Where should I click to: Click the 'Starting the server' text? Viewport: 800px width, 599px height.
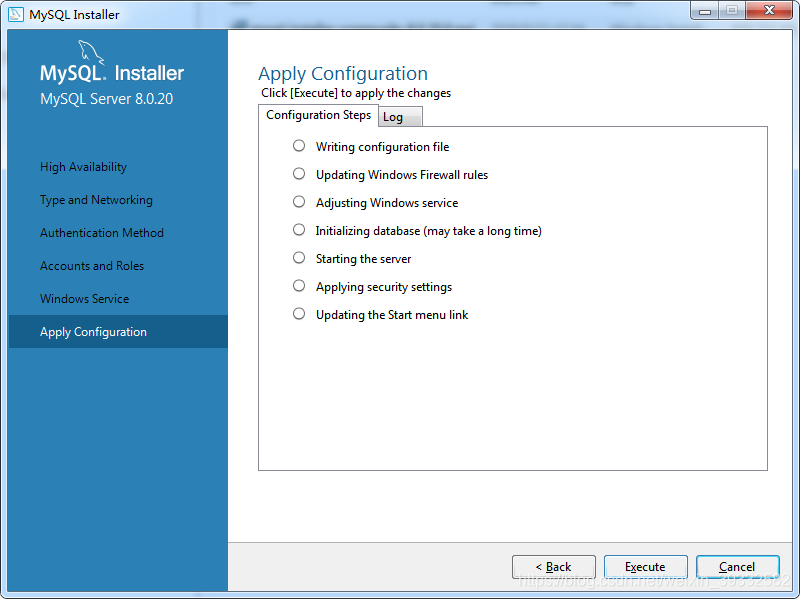coord(364,259)
